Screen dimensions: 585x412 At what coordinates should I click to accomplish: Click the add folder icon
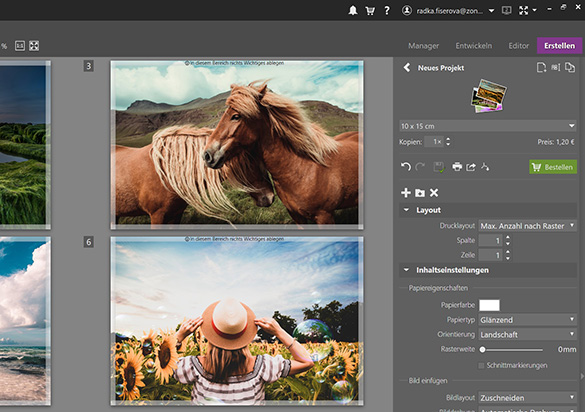point(420,193)
